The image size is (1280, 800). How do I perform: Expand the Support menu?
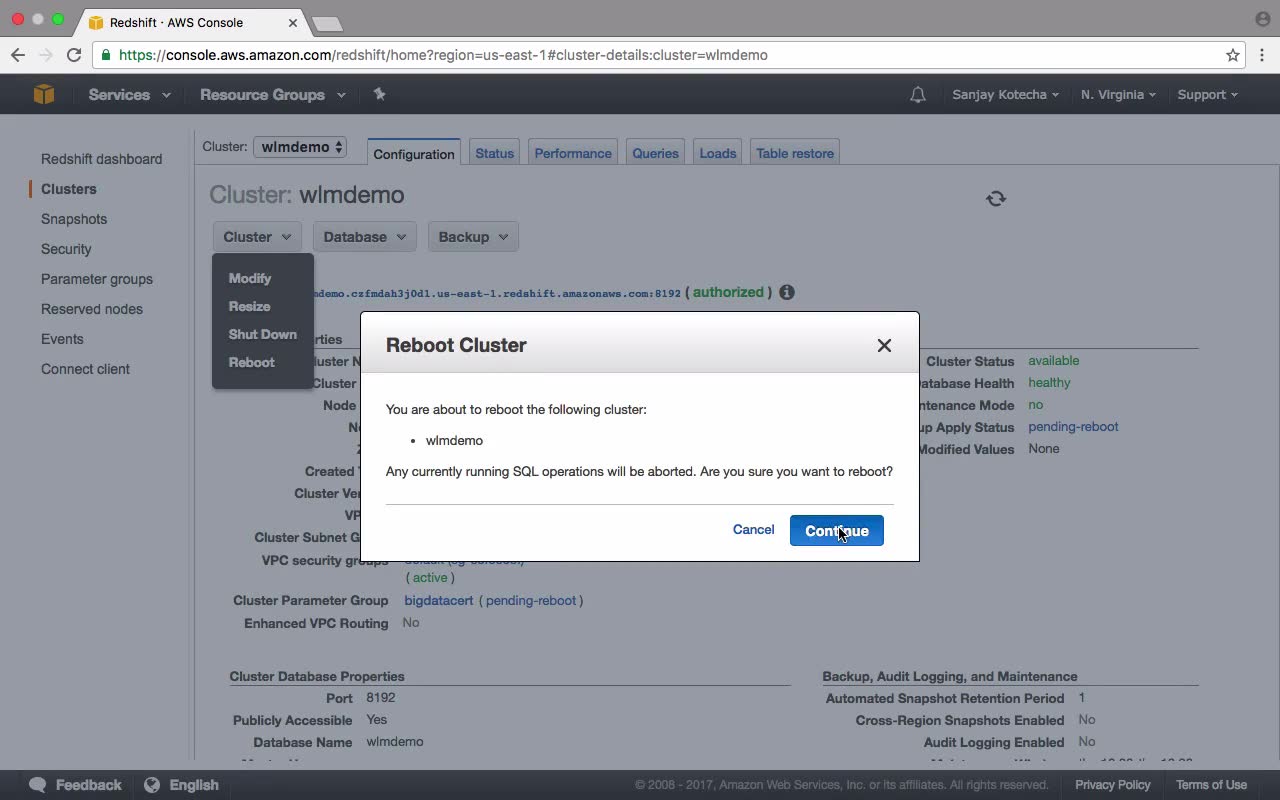pos(1207,95)
